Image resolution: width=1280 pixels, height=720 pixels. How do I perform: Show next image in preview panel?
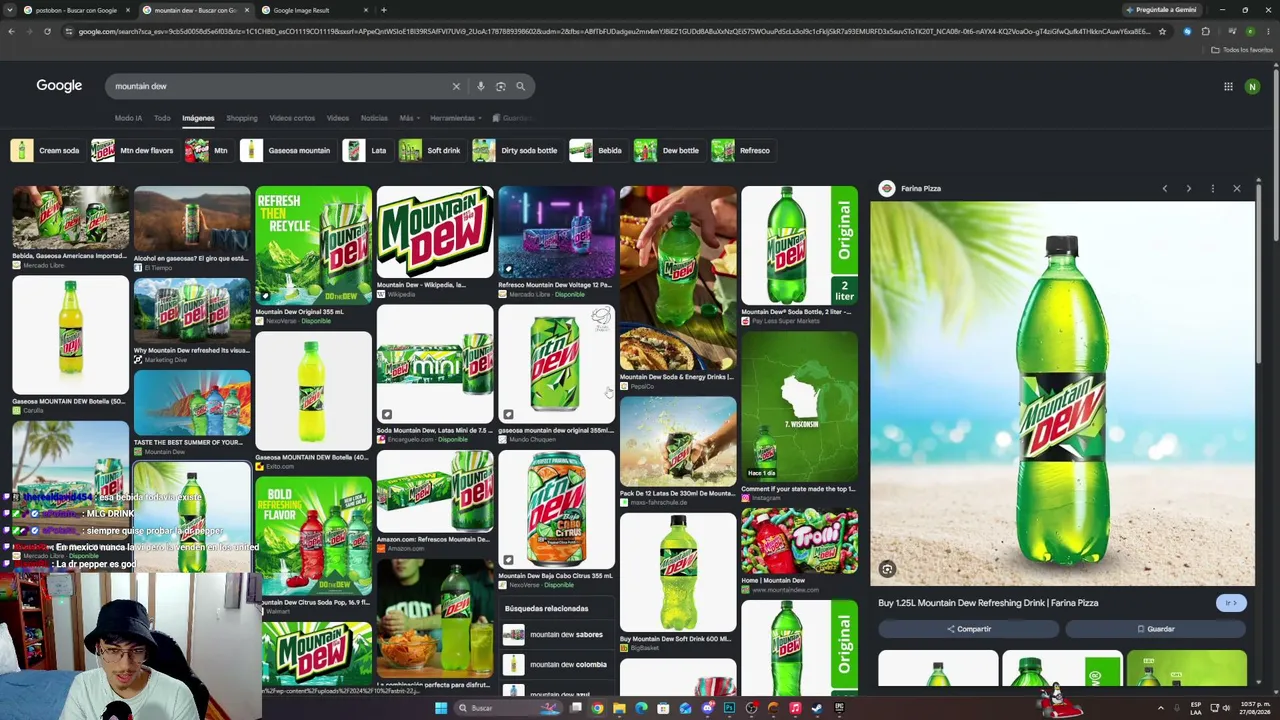point(1188,188)
